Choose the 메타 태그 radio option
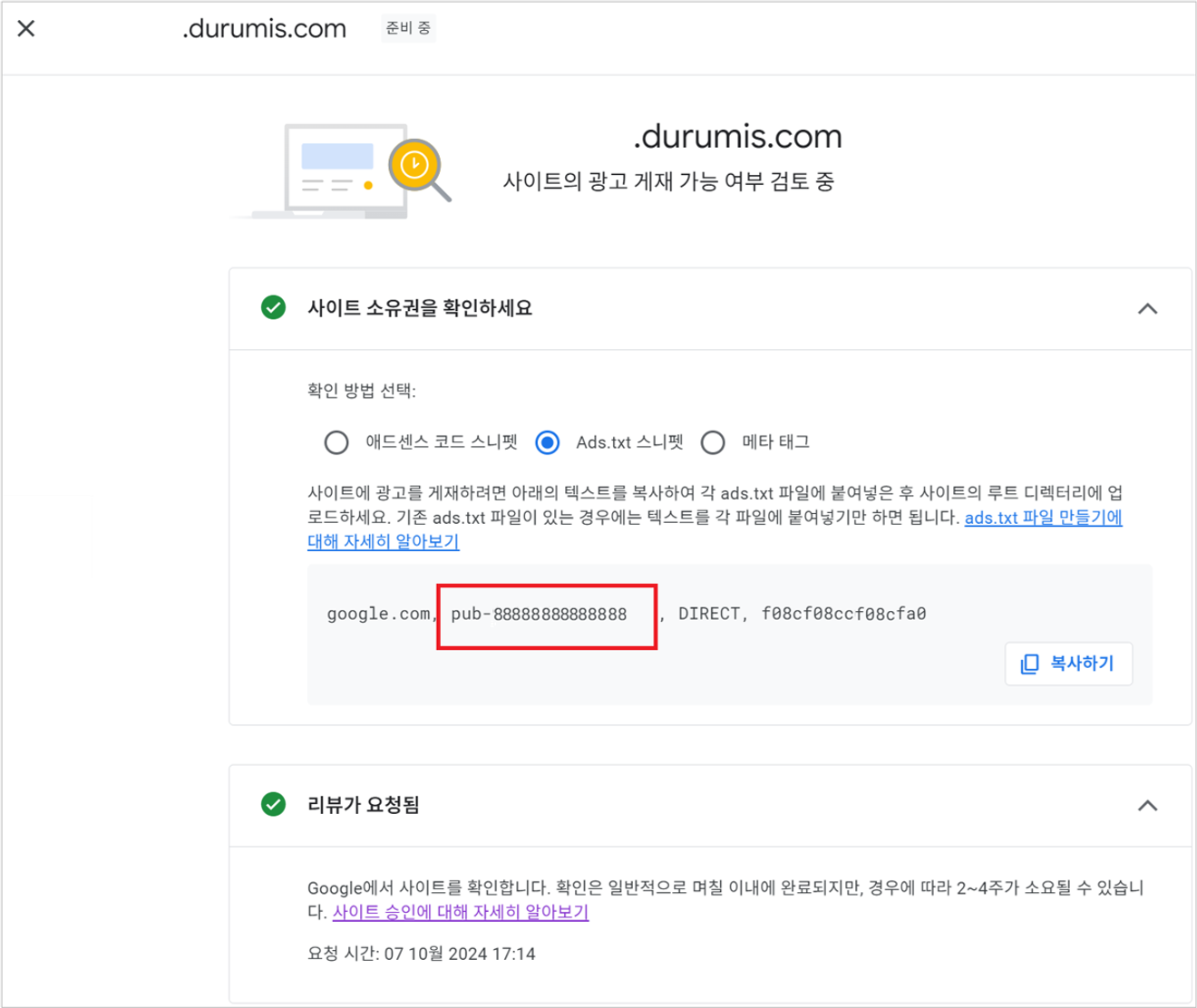Viewport: 1197px width, 1008px height. coord(713,442)
